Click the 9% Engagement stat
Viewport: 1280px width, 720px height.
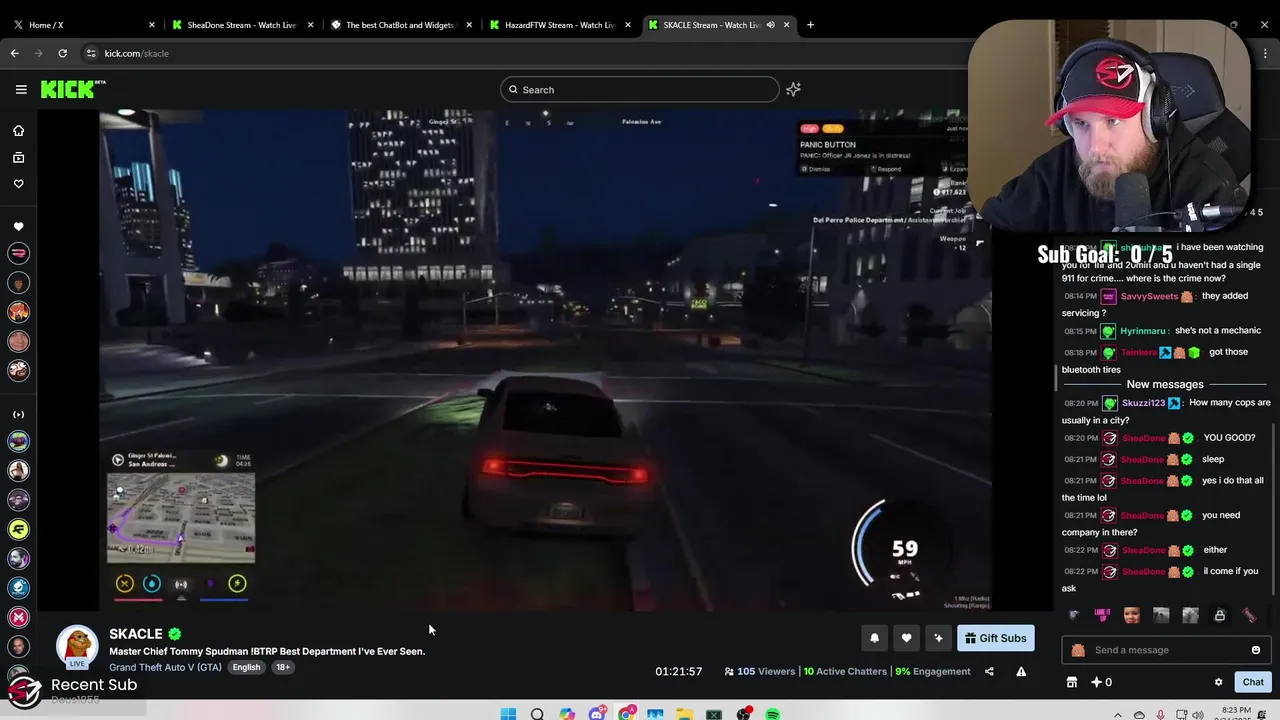tap(933, 672)
